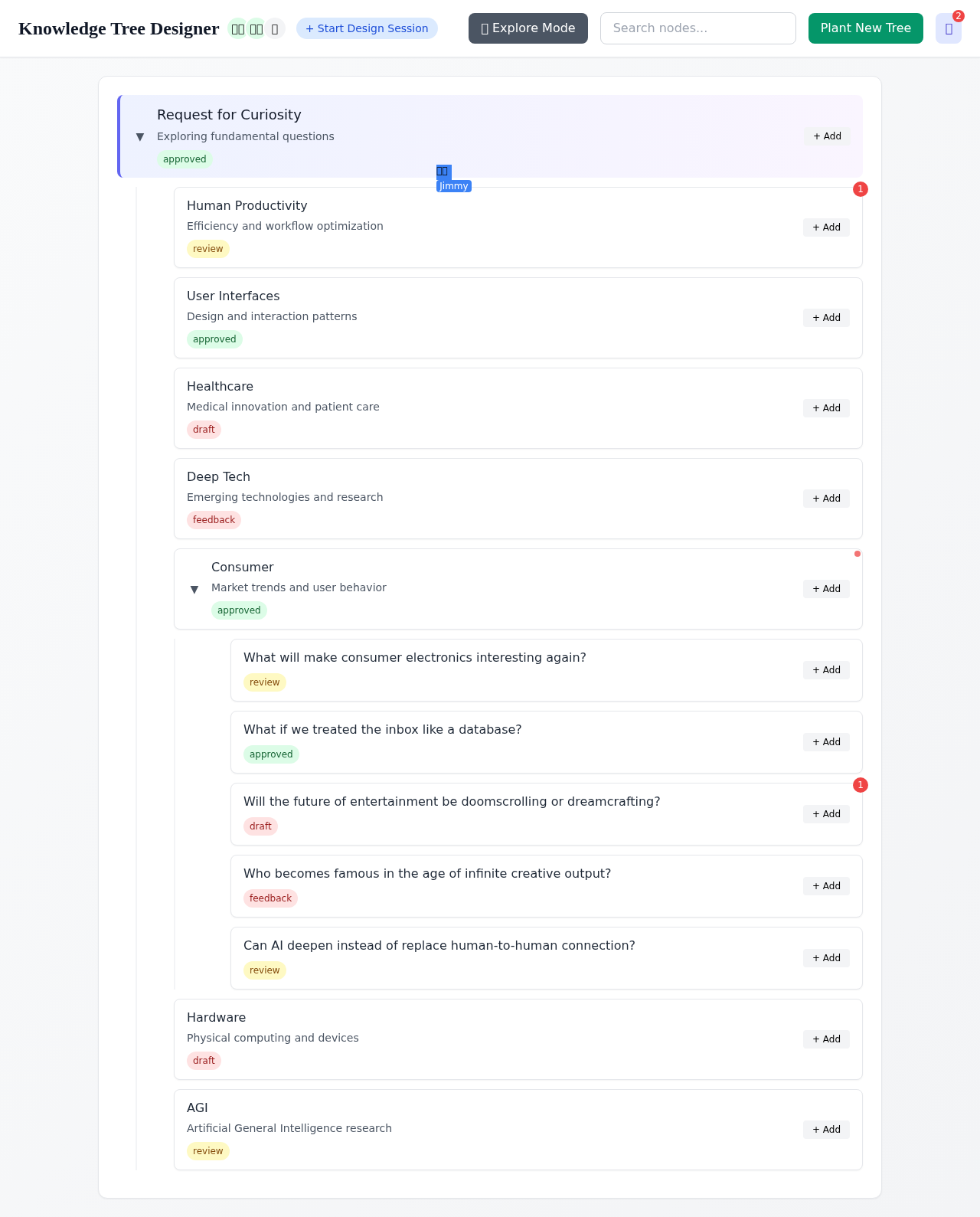This screenshot has height=1217, width=980.
Task: Toggle the draft status pill on Hardware
Action: pos(204,1061)
